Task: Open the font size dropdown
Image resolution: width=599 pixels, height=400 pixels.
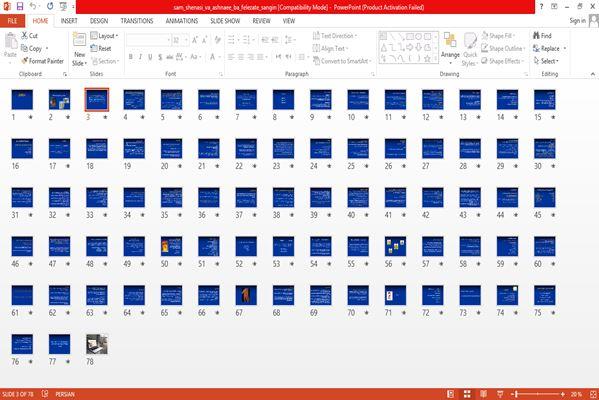Action: coord(186,40)
